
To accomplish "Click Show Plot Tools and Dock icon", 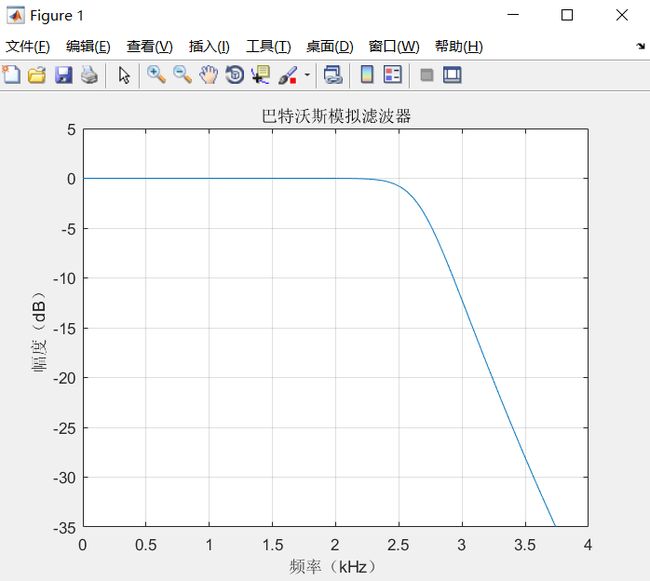I will (452, 75).
